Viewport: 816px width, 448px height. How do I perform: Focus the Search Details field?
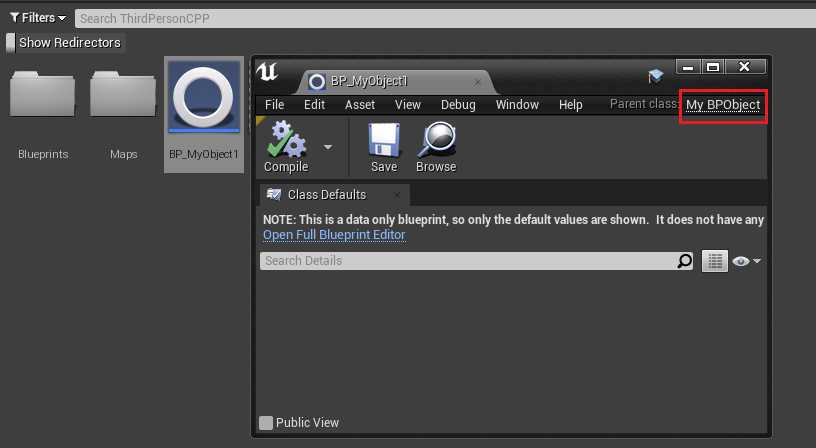tap(476, 261)
